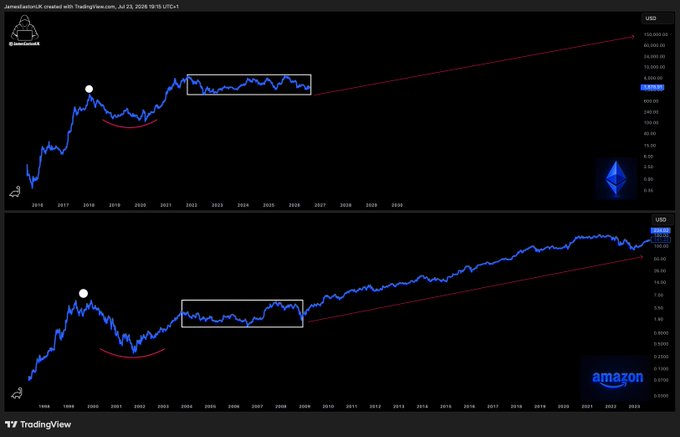Open the USD currency selector on Amazon chart
680x437 pixels.
point(660,219)
